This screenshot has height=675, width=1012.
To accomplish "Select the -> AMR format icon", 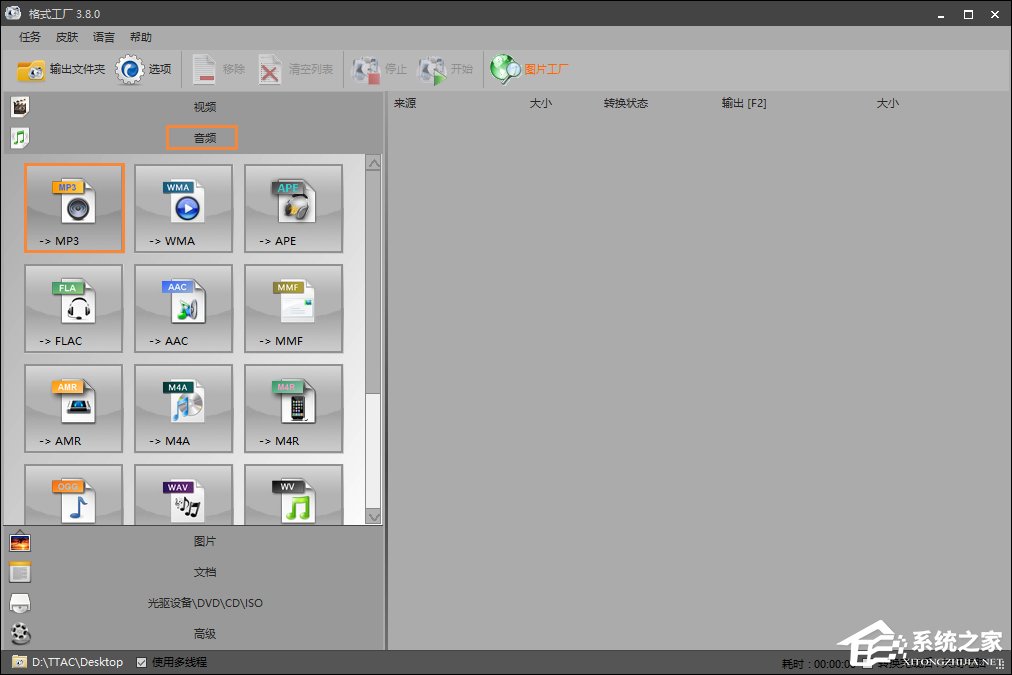I will [x=74, y=408].
